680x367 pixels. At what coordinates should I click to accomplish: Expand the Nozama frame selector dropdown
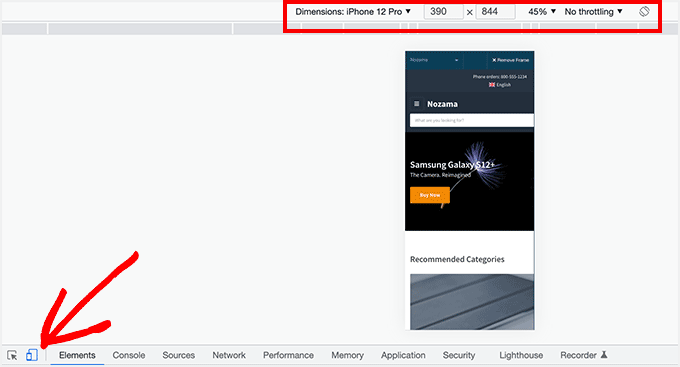(x=434, y=60)
